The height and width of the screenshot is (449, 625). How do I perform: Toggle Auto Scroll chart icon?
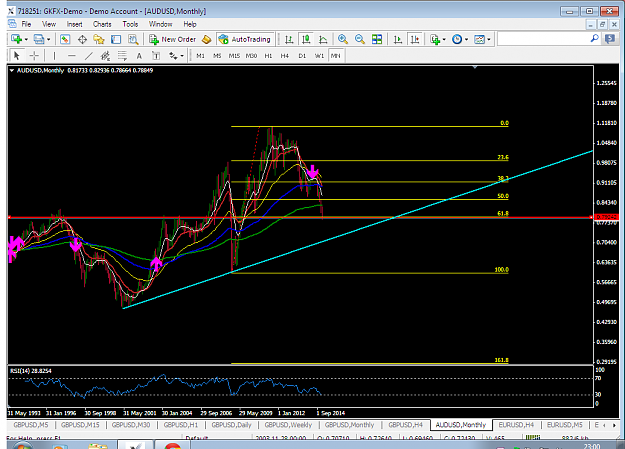(x=397, y=39)
